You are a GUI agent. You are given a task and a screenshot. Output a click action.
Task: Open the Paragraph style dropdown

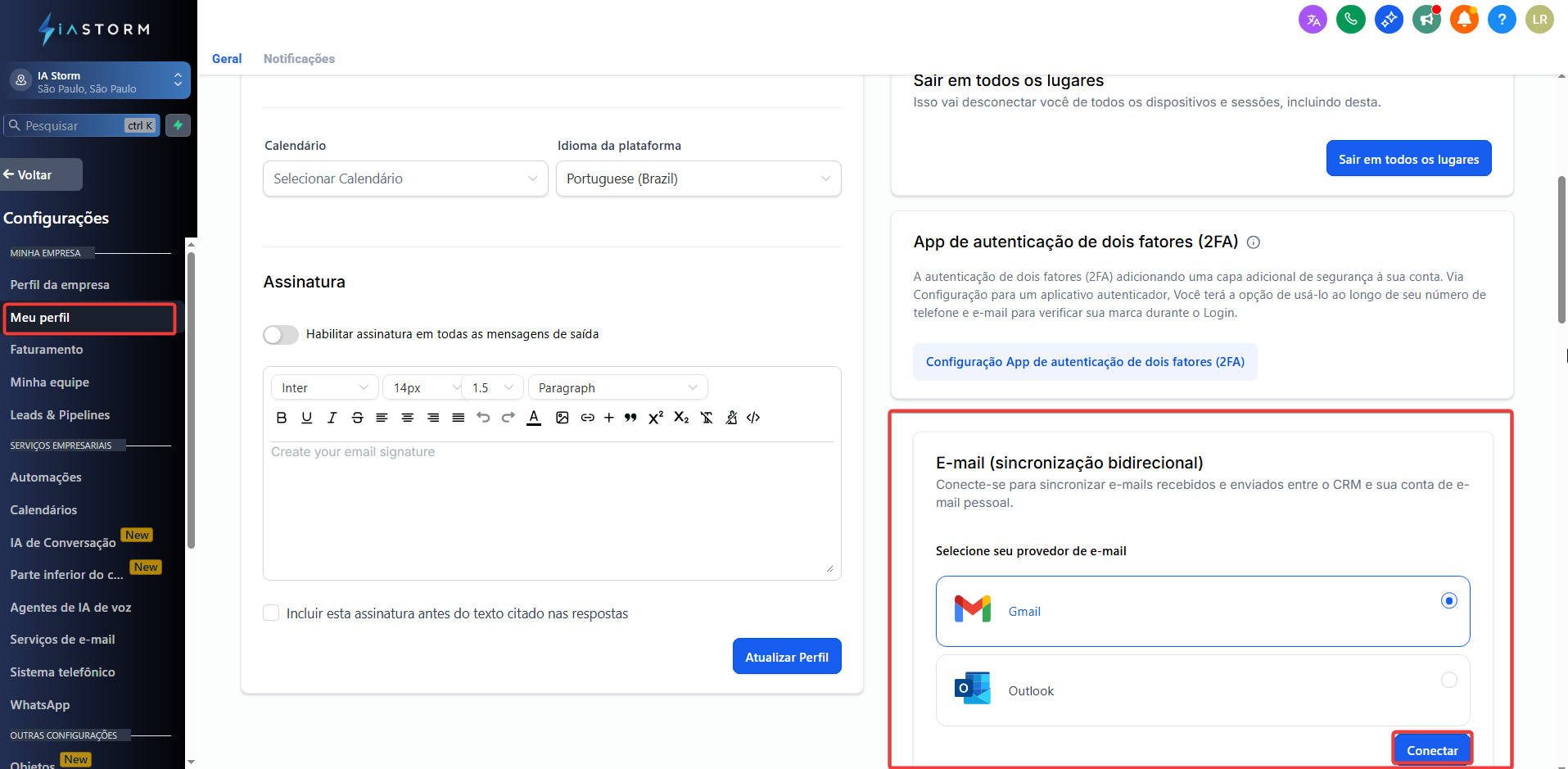coord(617,388)
